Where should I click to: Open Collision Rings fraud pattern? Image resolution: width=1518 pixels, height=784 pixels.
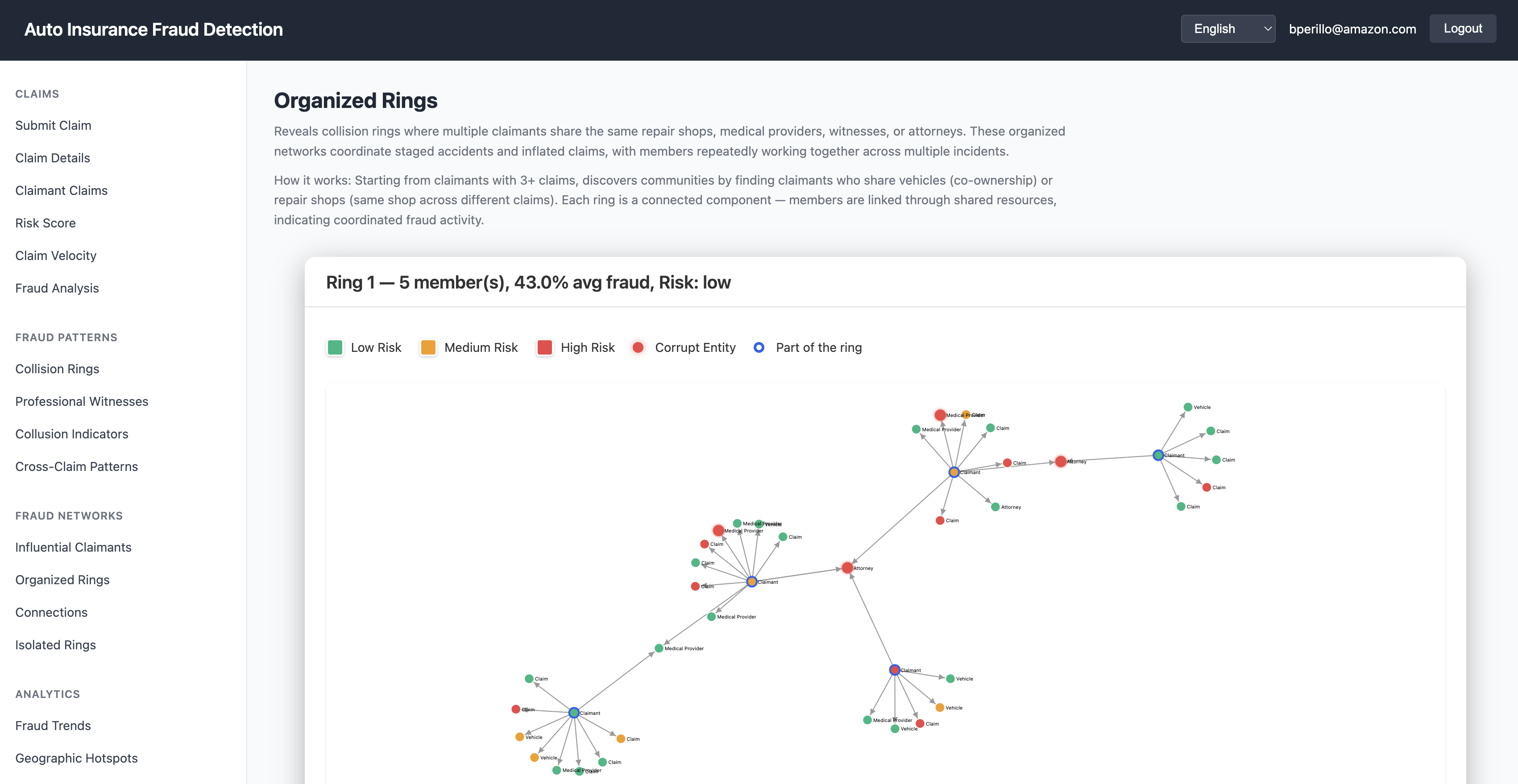tap(57, 369)
